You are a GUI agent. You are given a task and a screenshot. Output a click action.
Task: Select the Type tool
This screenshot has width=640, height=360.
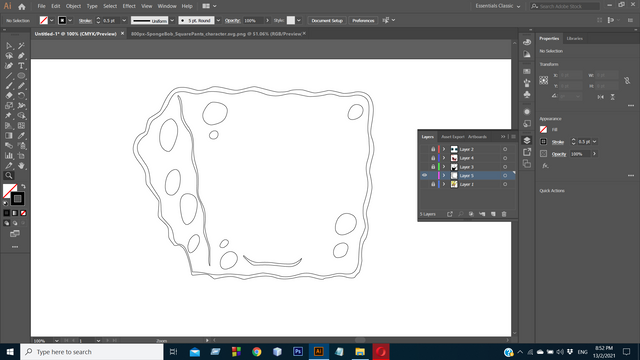tap(21, 66)
